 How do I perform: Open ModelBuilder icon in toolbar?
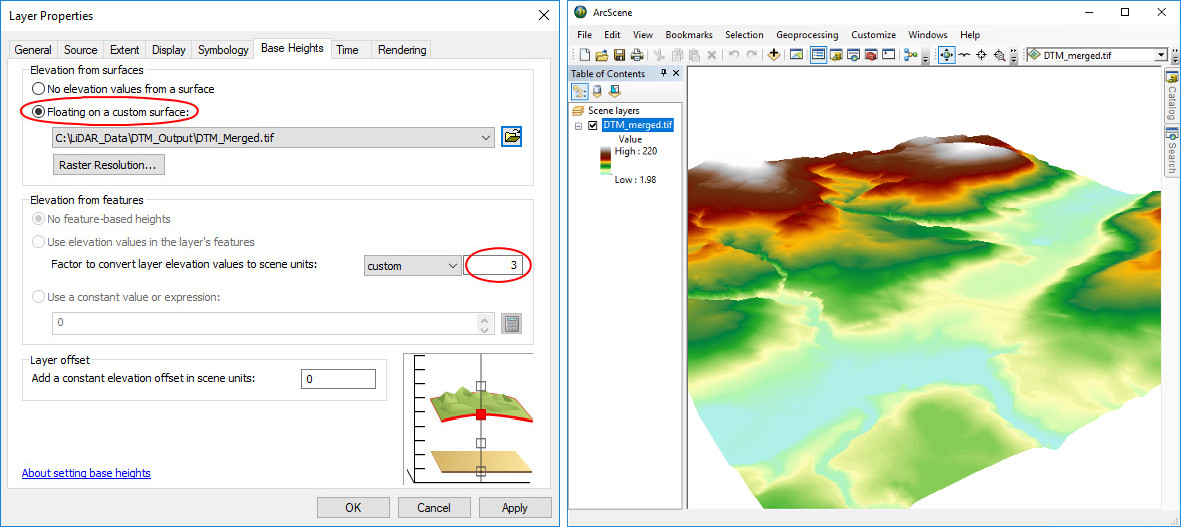pyautogui.click(x=911, y=54)
